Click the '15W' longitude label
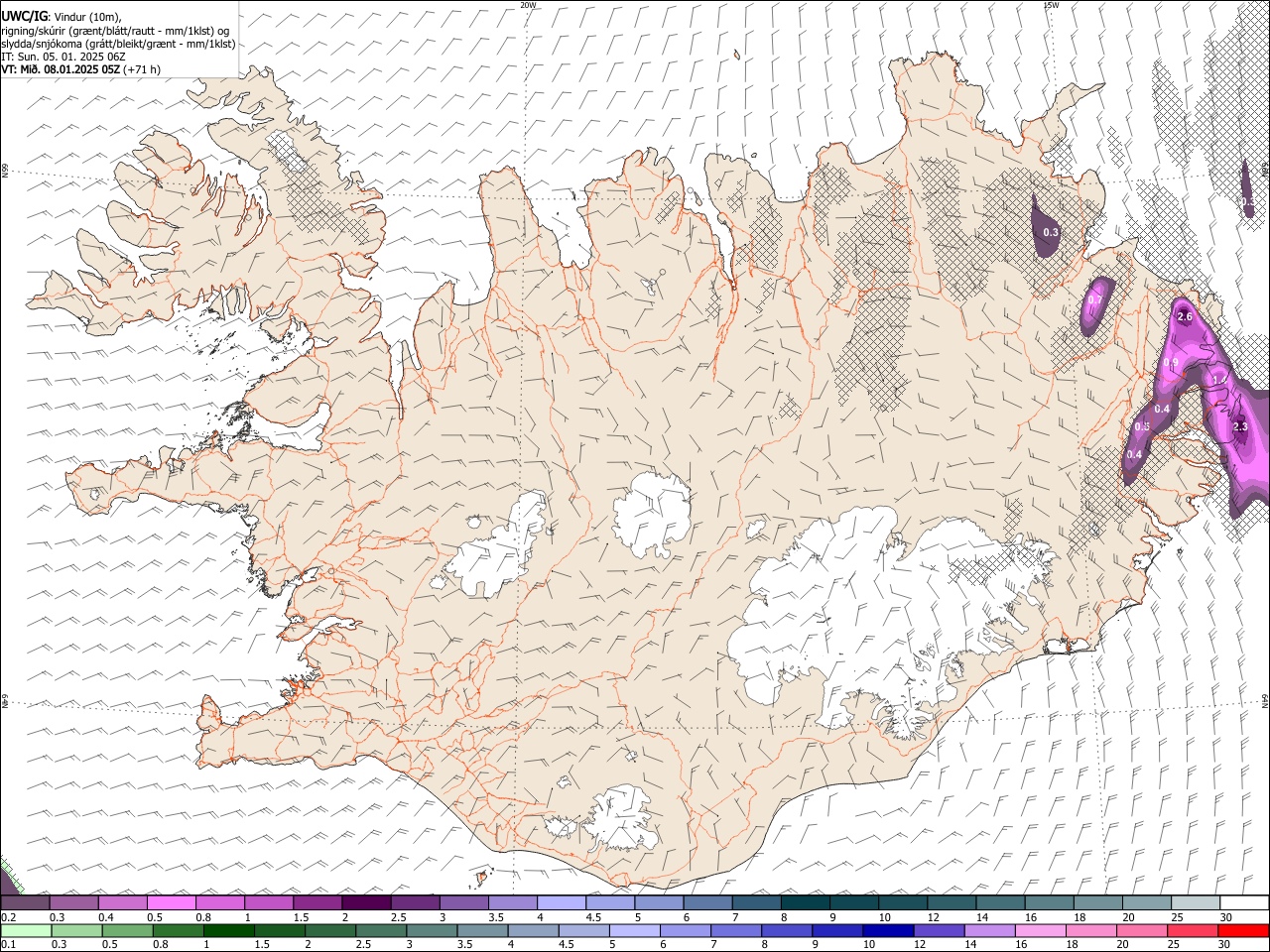Image resolution: width=1270 pixels, height=952 pixels. (x=1051, y=5)
